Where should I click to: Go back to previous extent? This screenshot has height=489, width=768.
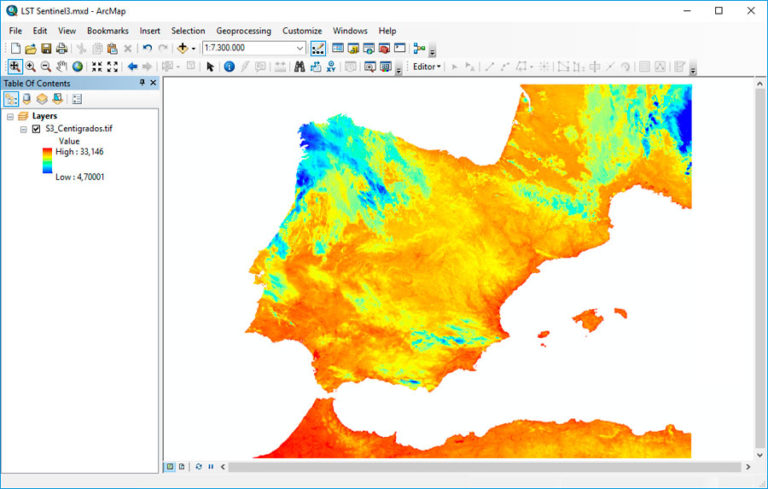pos(132,67)
